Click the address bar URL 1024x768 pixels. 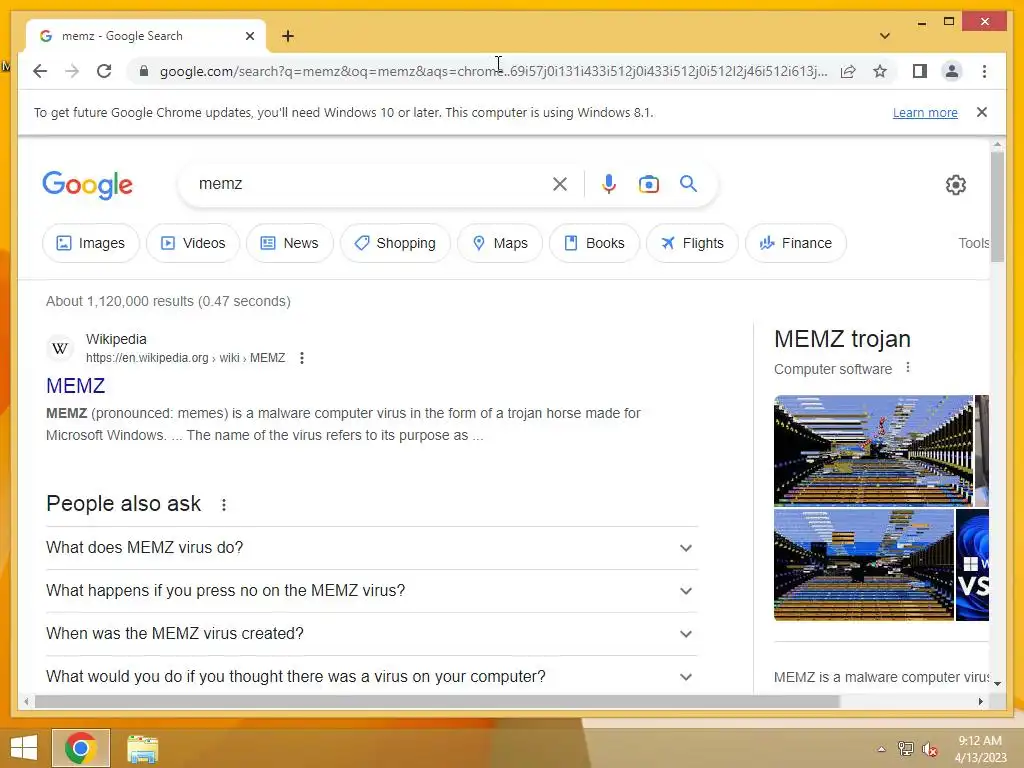point(493,71)
